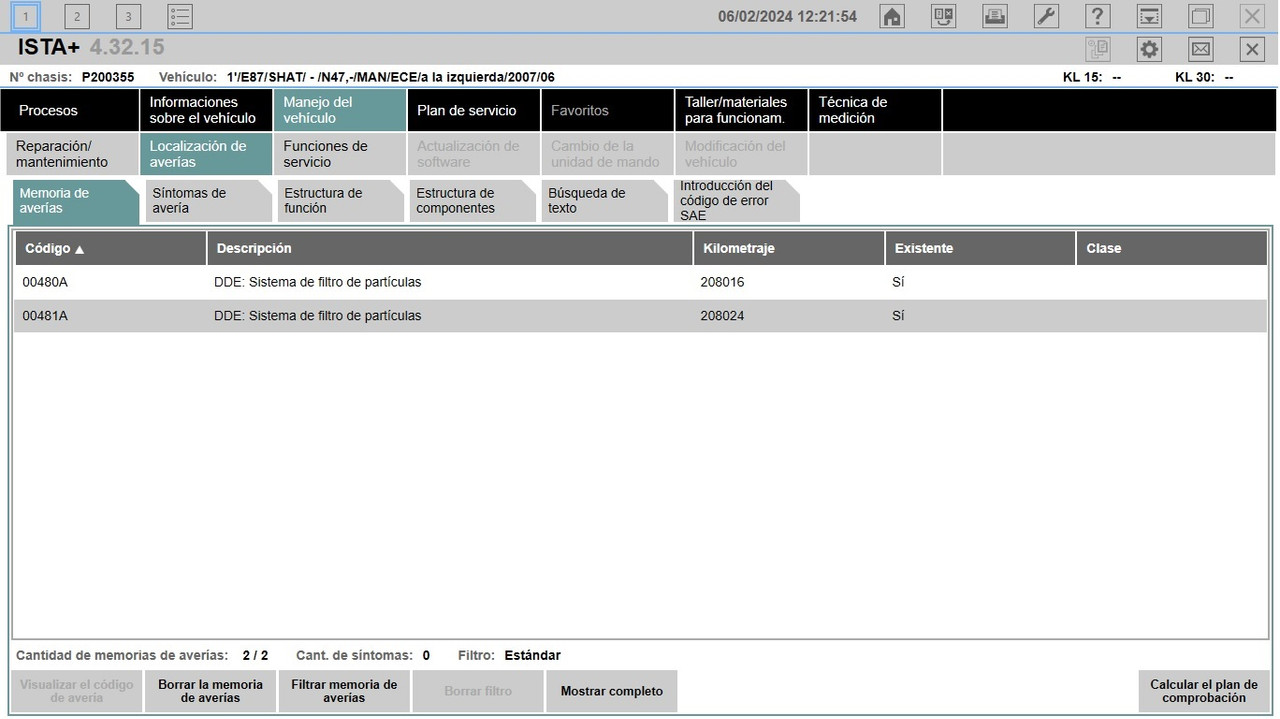Click the Borrar filtro button
Screen dimensions: 1280x719
point(478,691)
